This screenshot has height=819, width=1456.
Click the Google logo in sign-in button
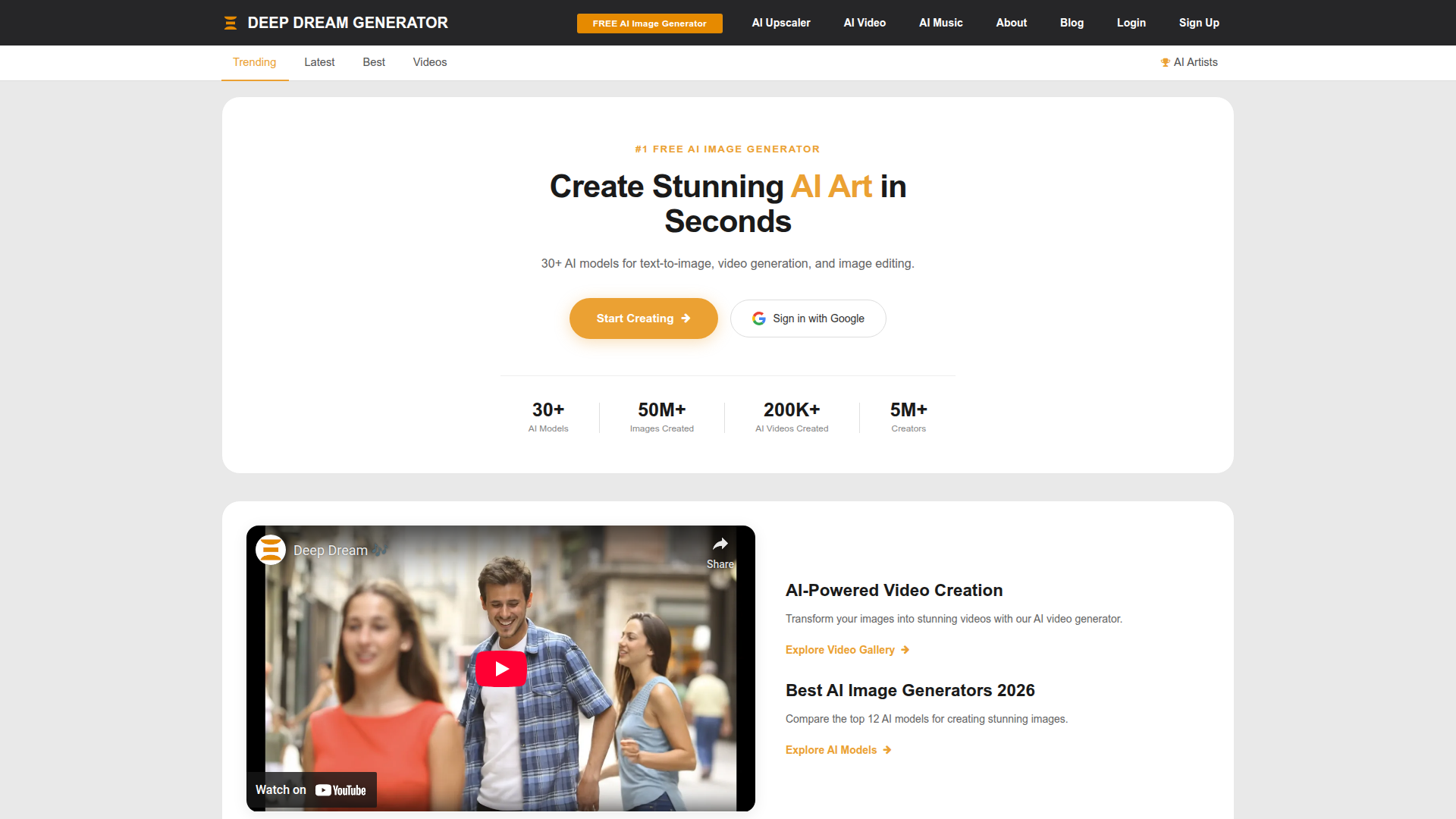click(759, 318)
